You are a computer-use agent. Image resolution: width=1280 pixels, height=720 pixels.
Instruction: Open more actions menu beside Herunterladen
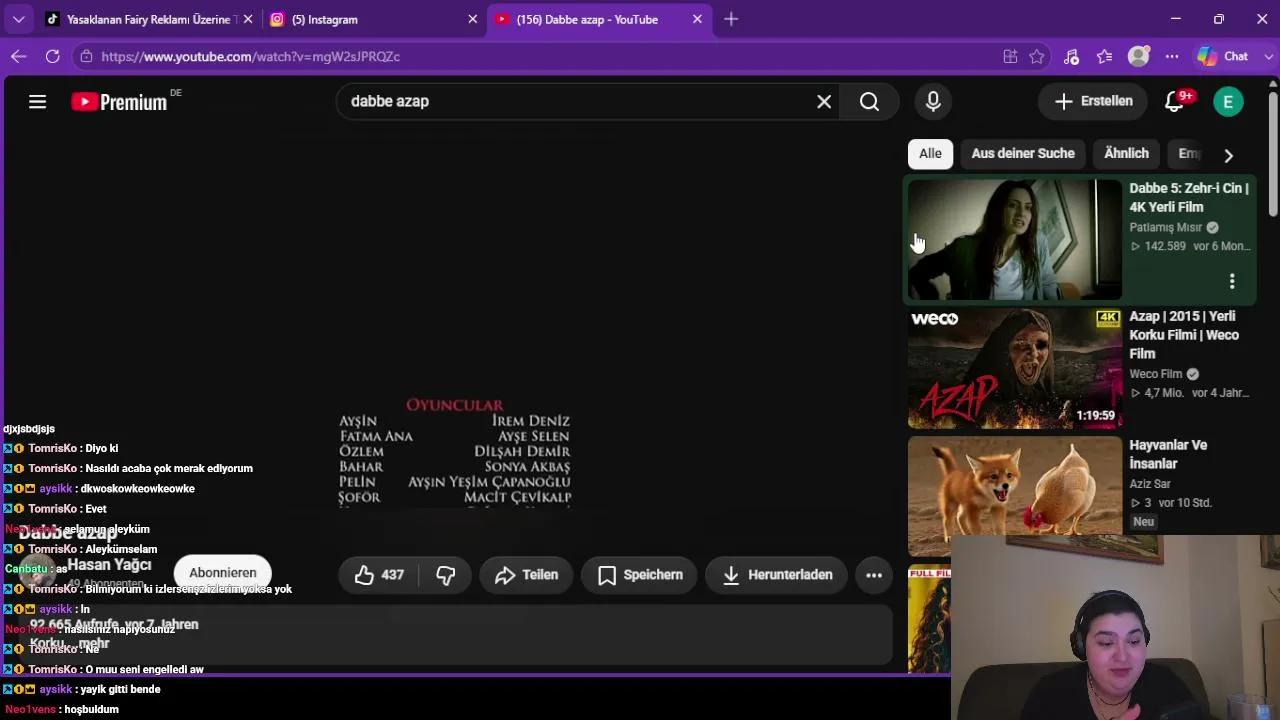point(874,575)
